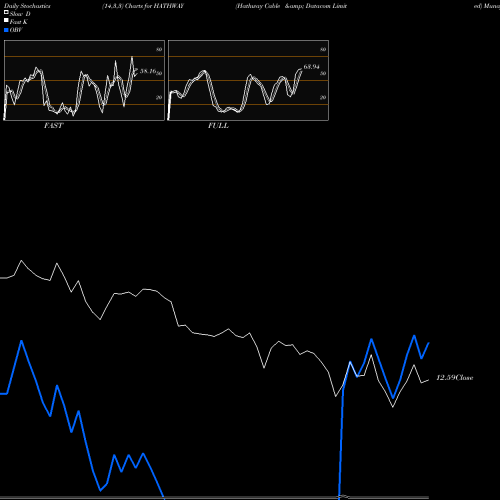Click the 58.16 value on FAST chart
500x500 pixels.
[148, 71]
